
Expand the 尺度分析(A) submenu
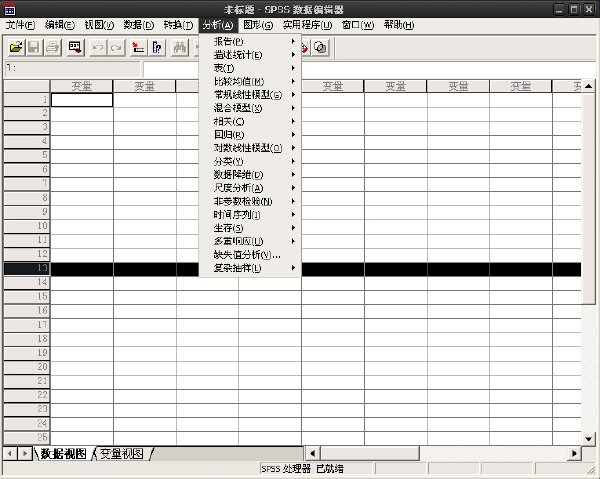coord(250,188)
